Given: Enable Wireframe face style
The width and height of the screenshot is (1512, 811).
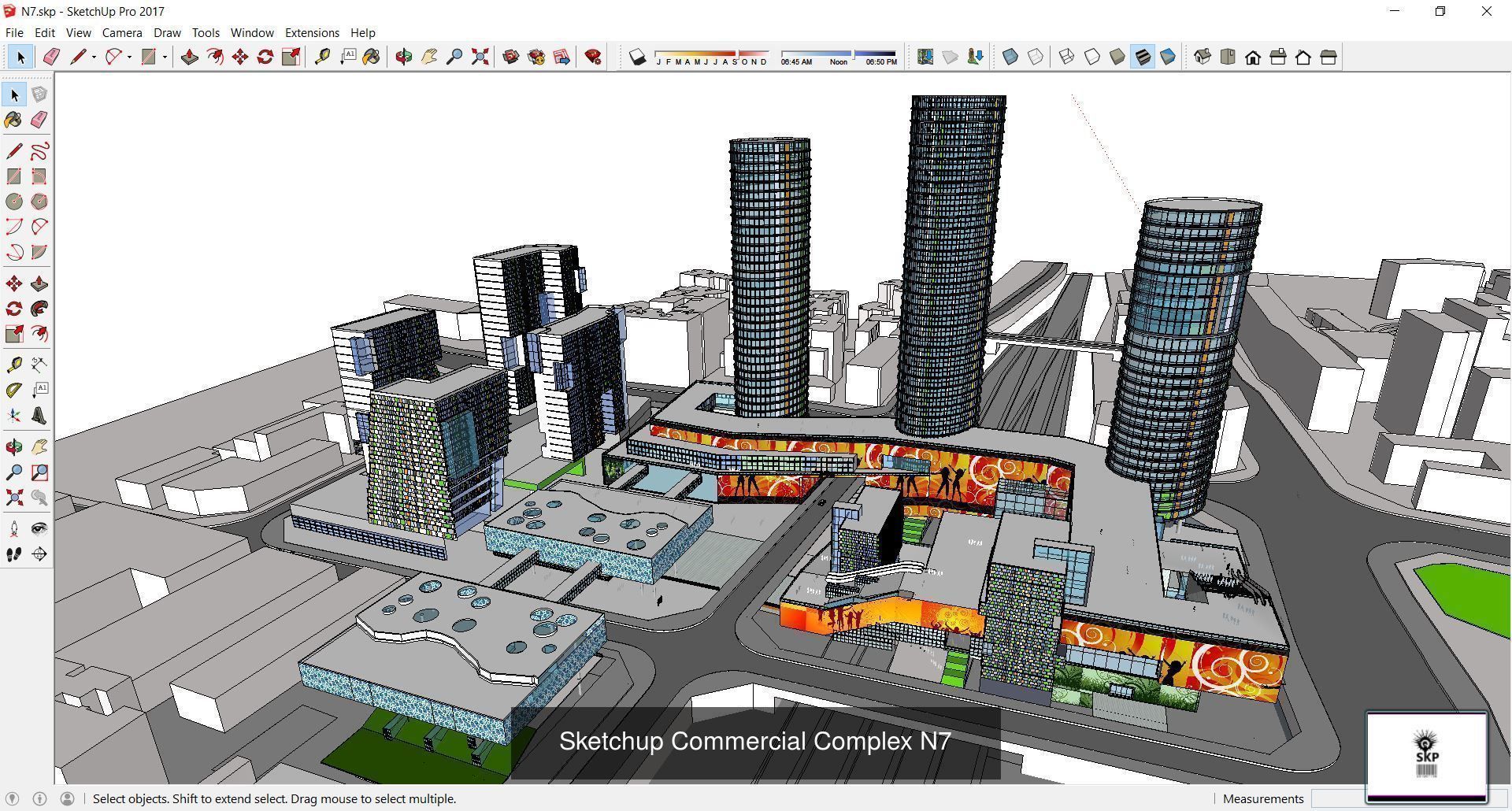Looking at the screenshot, I should [1067, 57].
